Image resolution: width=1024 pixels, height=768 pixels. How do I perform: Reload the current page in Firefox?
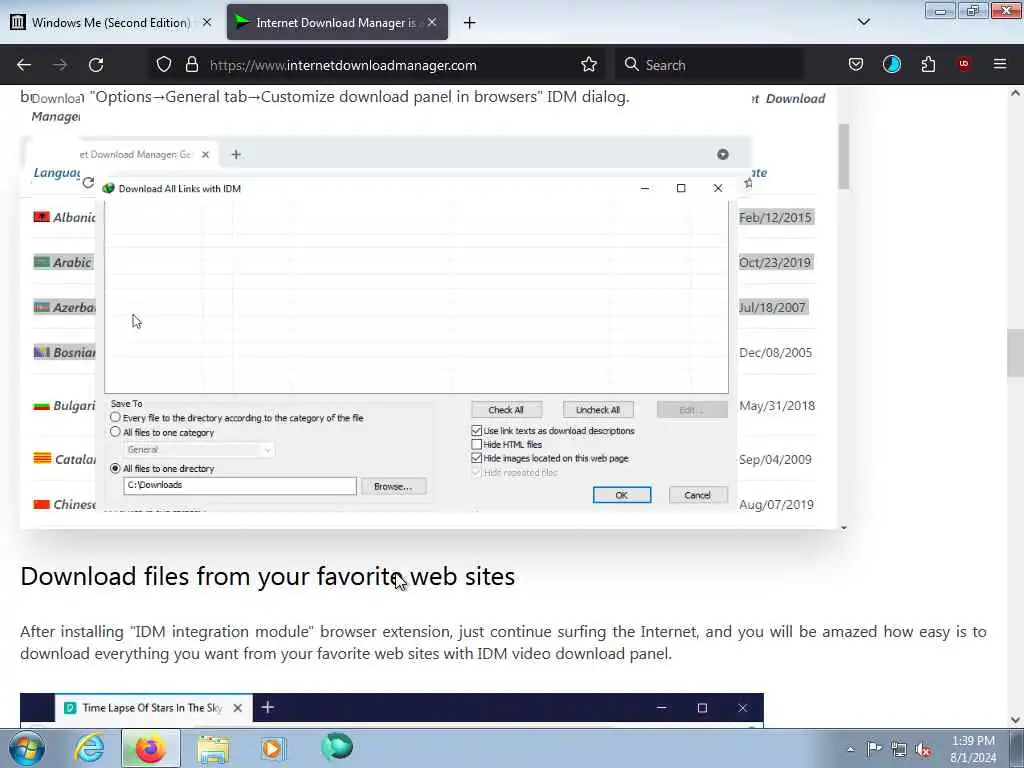pos(96,65)
